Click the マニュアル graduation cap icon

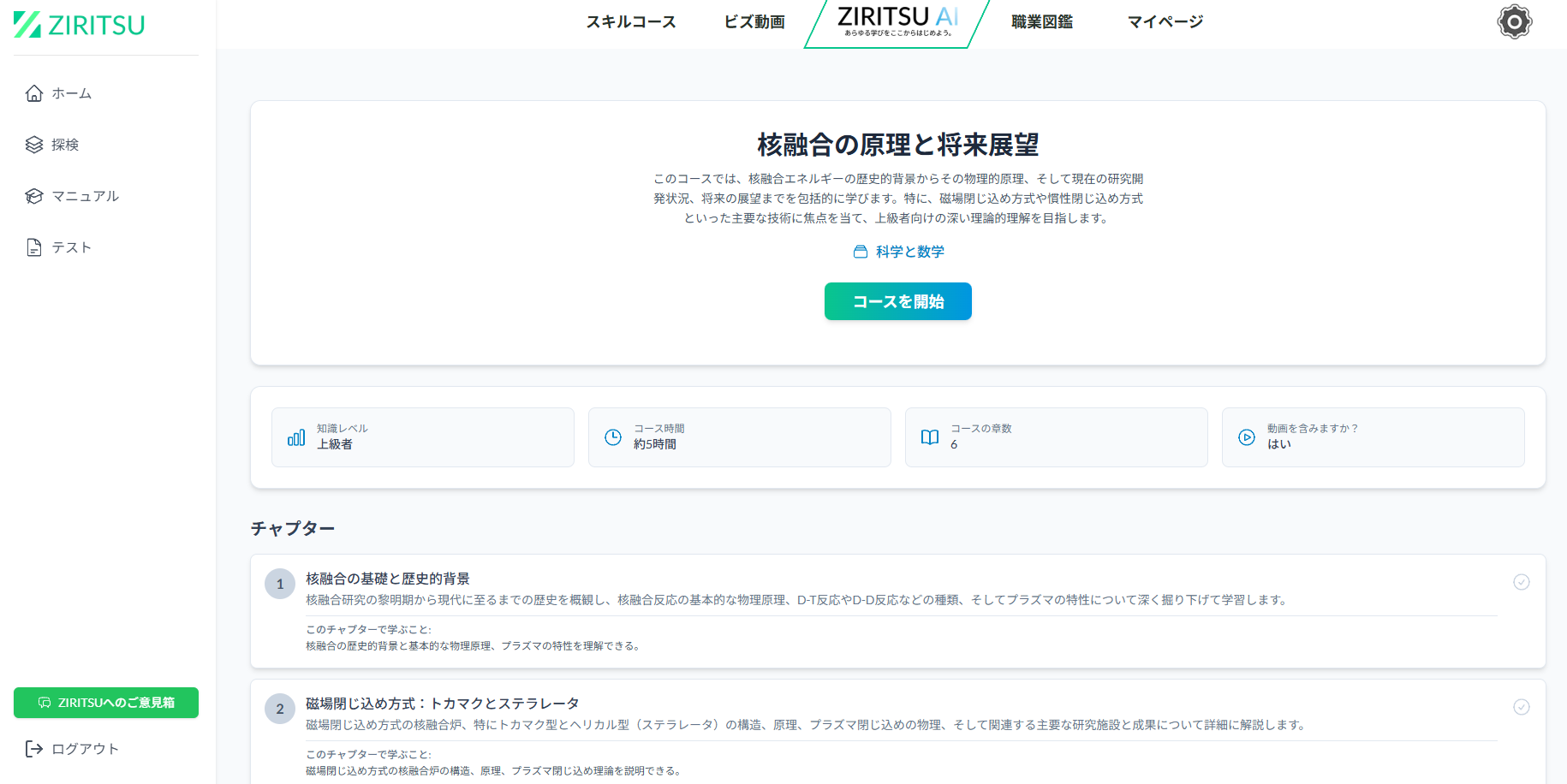34,196
